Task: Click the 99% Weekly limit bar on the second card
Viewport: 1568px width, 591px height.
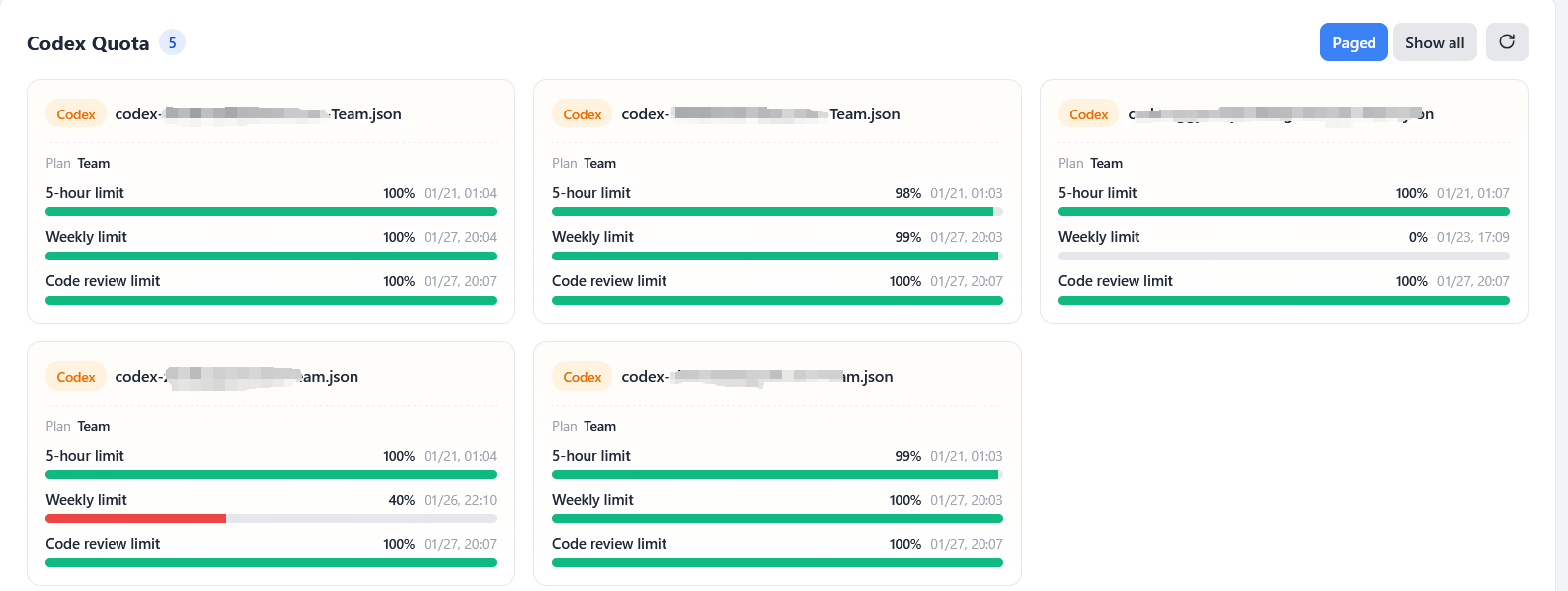Action: point(777,256)
